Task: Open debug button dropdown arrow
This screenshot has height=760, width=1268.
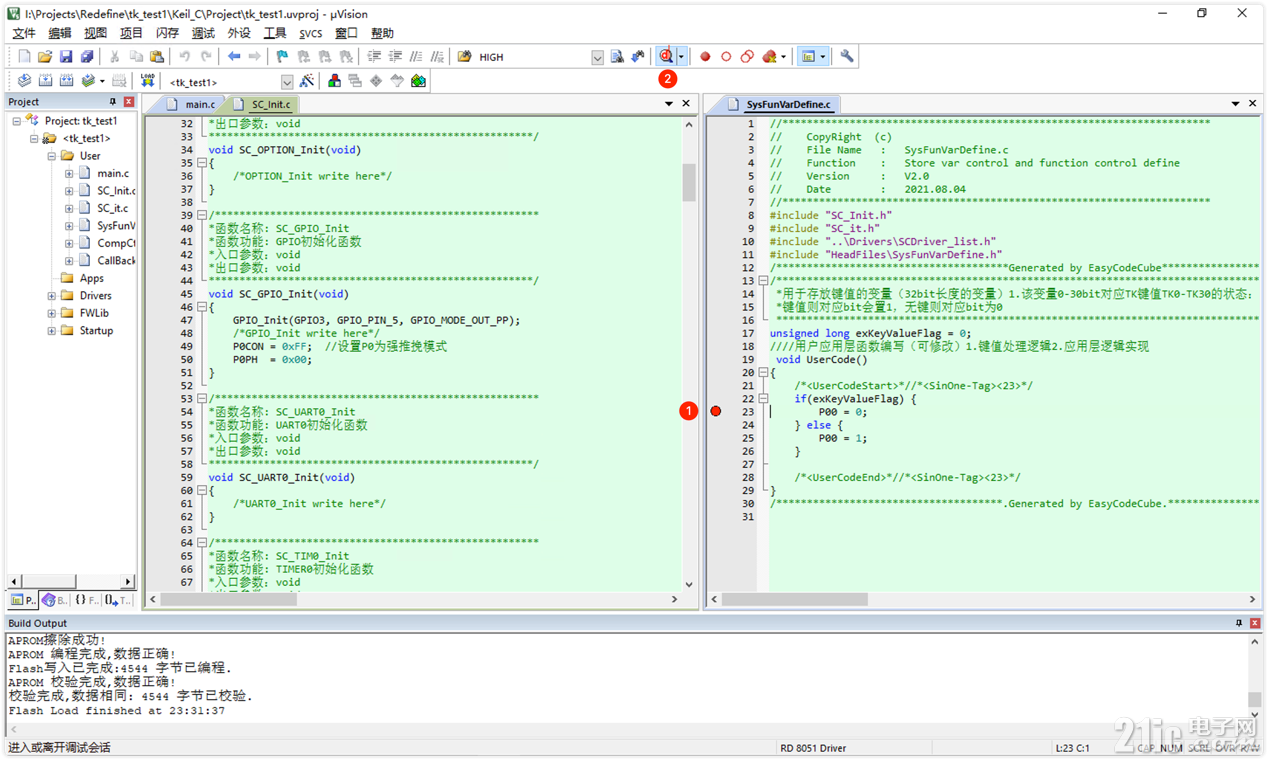Action: 681,57
